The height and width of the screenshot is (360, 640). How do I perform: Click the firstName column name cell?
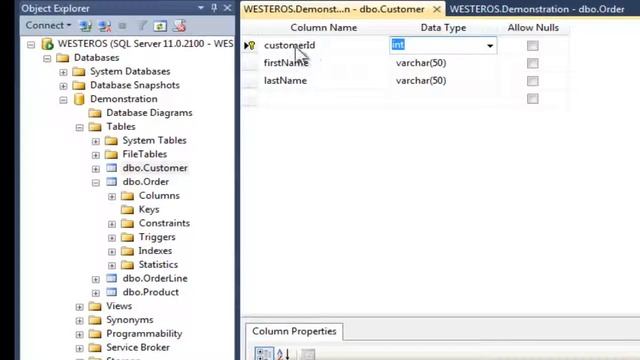point(323,63)
